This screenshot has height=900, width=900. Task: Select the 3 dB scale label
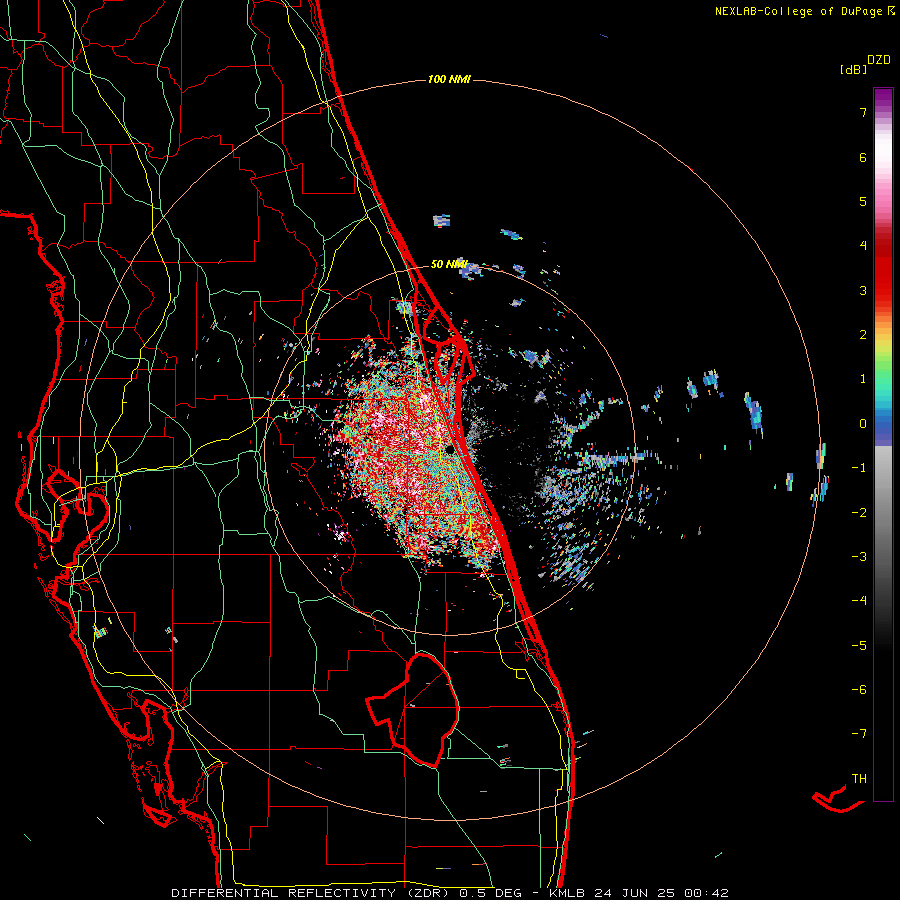click(x=863, y=290)
